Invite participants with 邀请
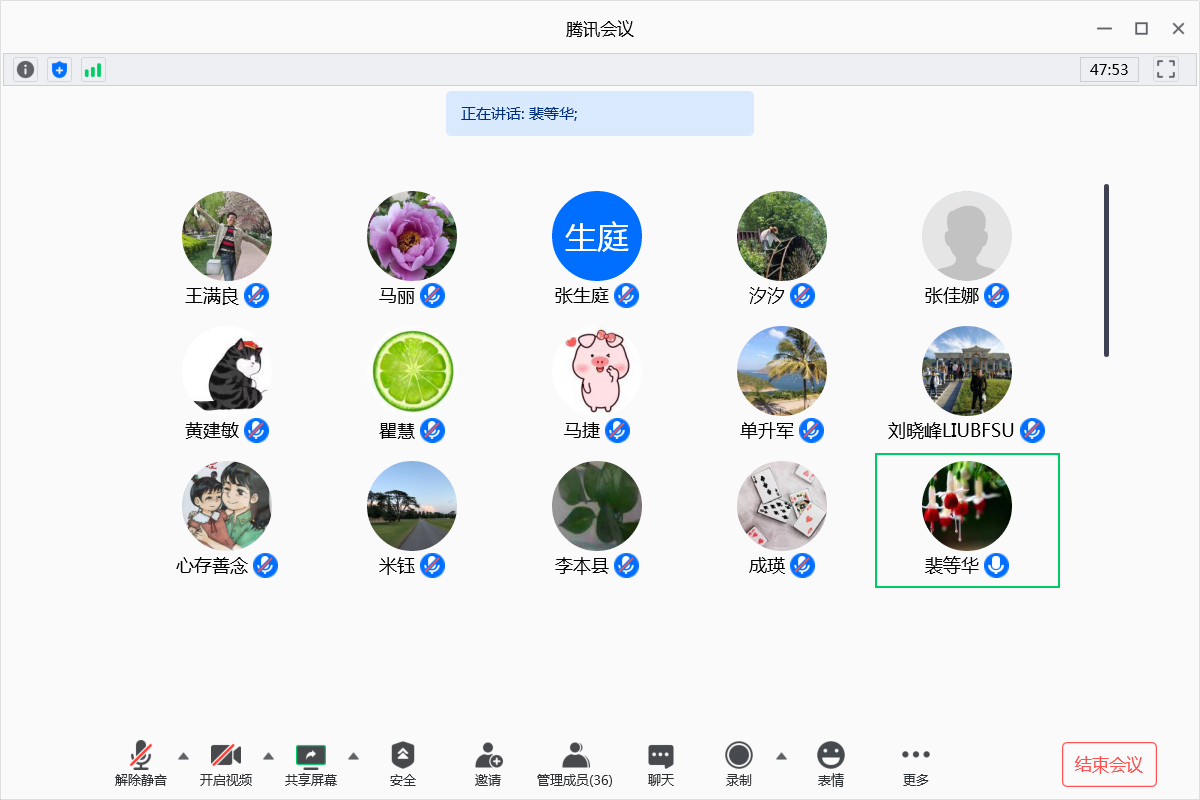This screenshot has height=800, width=1200. (488, 765)
